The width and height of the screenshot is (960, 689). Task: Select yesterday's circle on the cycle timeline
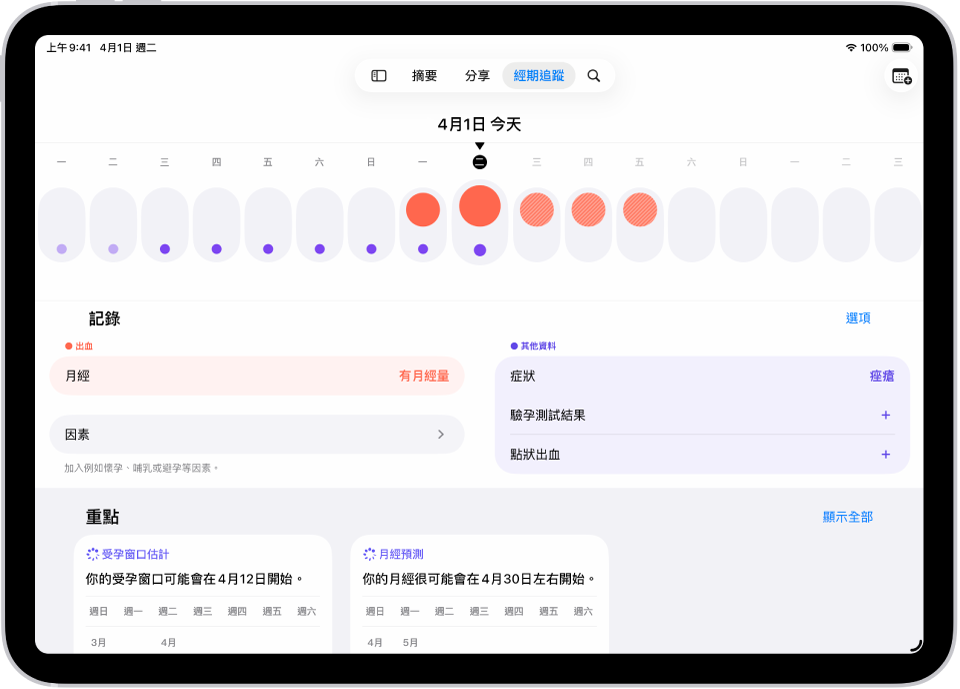click(x=423, y=207)
